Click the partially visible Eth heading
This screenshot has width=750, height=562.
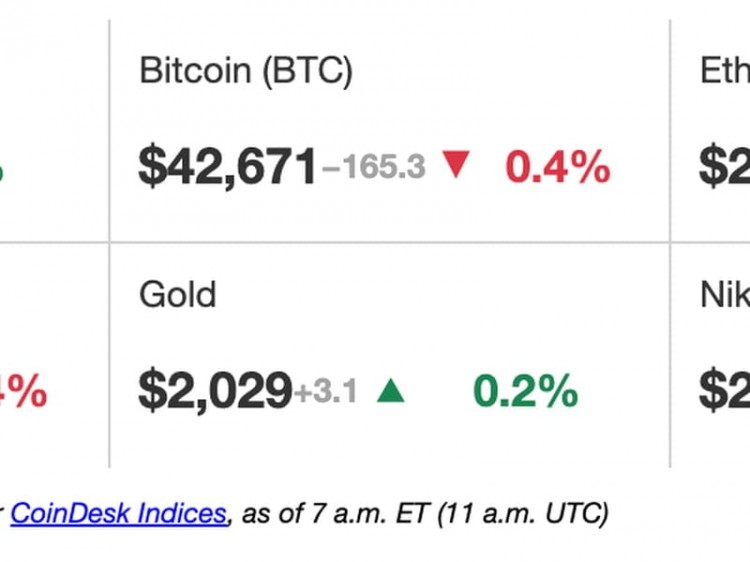click(725, 71)
